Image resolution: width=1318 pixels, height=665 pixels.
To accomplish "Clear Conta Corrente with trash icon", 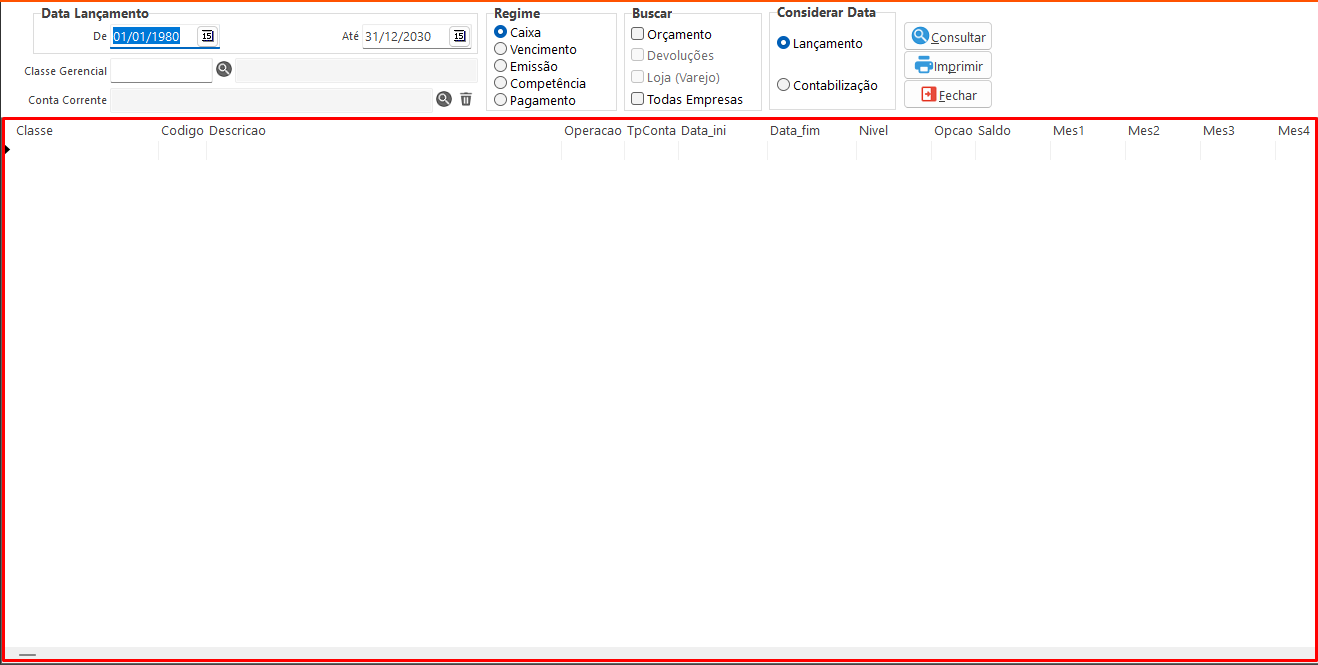I will click(466, 99).
